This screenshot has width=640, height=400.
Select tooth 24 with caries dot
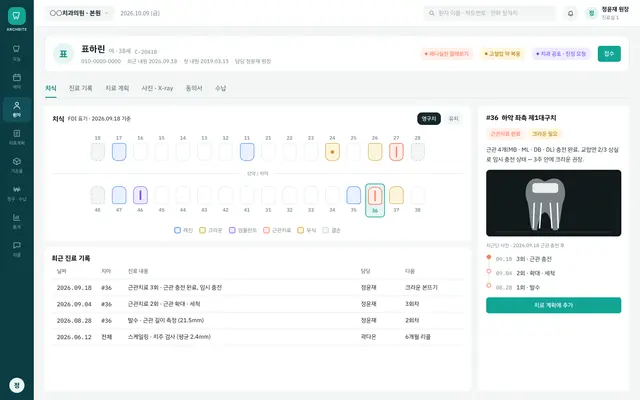pos(333,151)
